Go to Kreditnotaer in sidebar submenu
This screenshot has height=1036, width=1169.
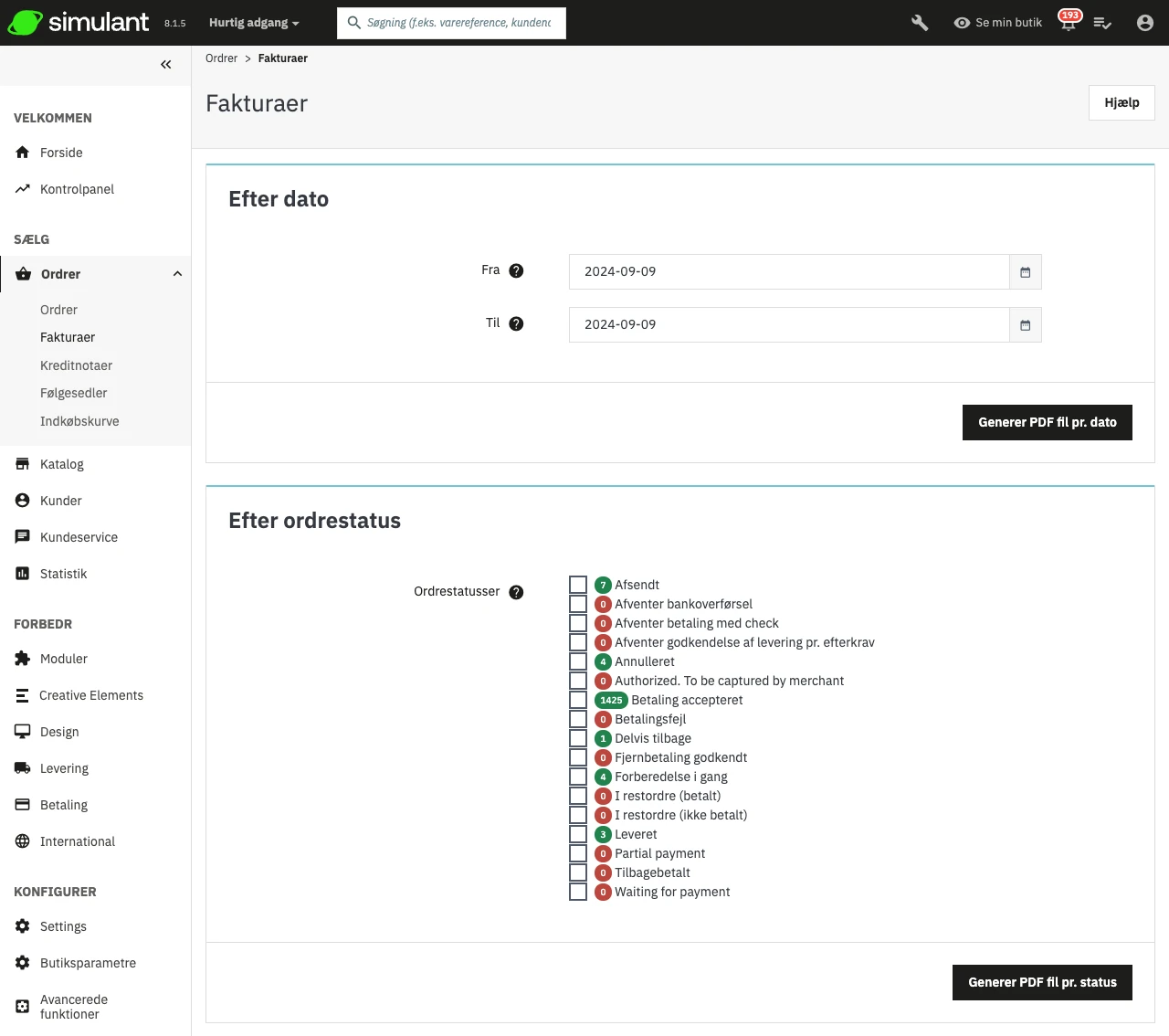tap(76, 365)
